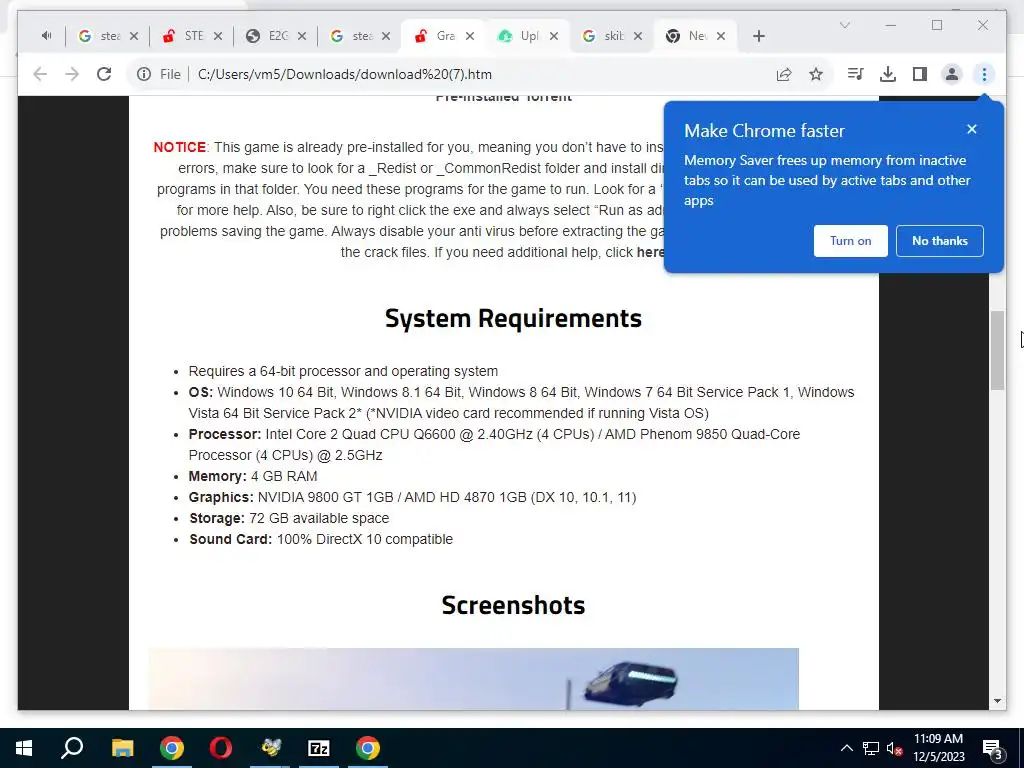
Task: Close the 'skib' tab
Action: tap(638, 36)
